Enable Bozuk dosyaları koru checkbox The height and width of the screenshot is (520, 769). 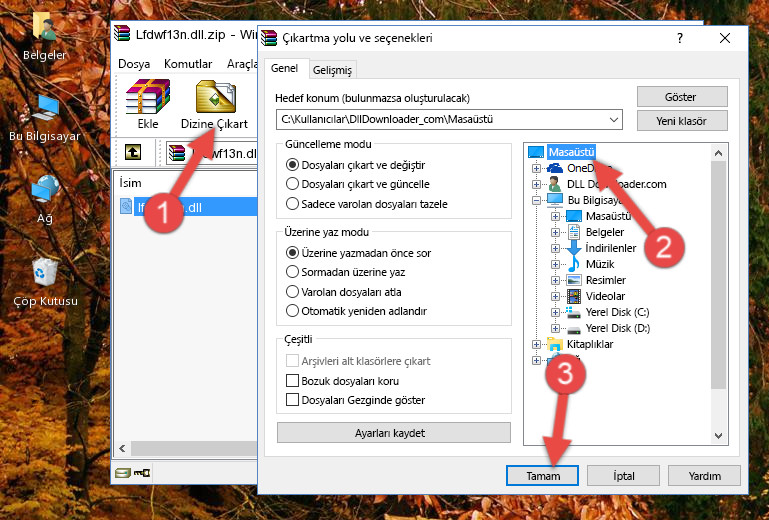(x=292, y=381)
